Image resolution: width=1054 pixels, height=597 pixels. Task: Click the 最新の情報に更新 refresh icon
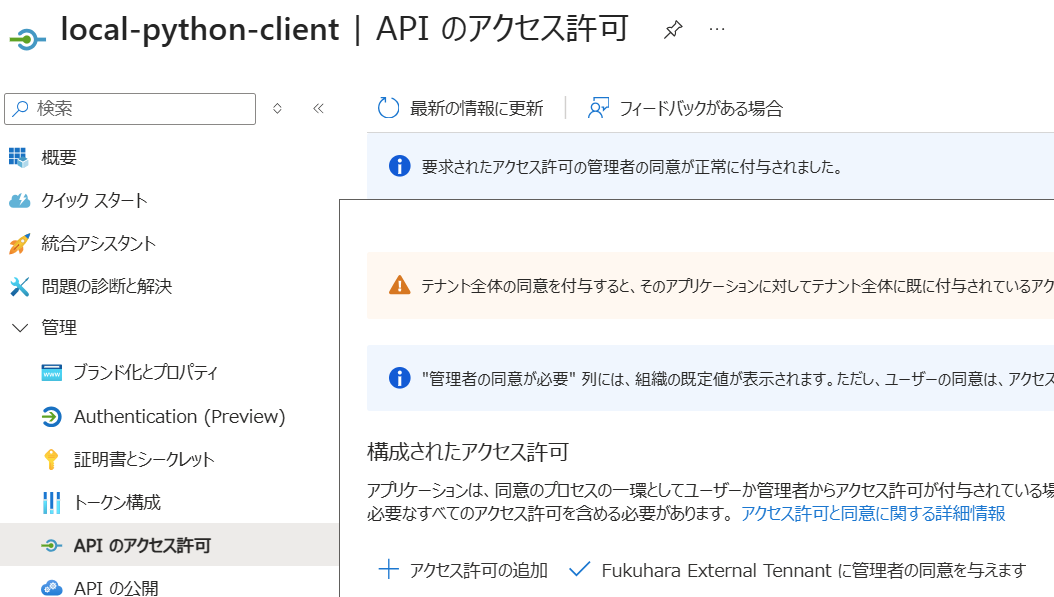pyautogui.click(x=388, y=108)
